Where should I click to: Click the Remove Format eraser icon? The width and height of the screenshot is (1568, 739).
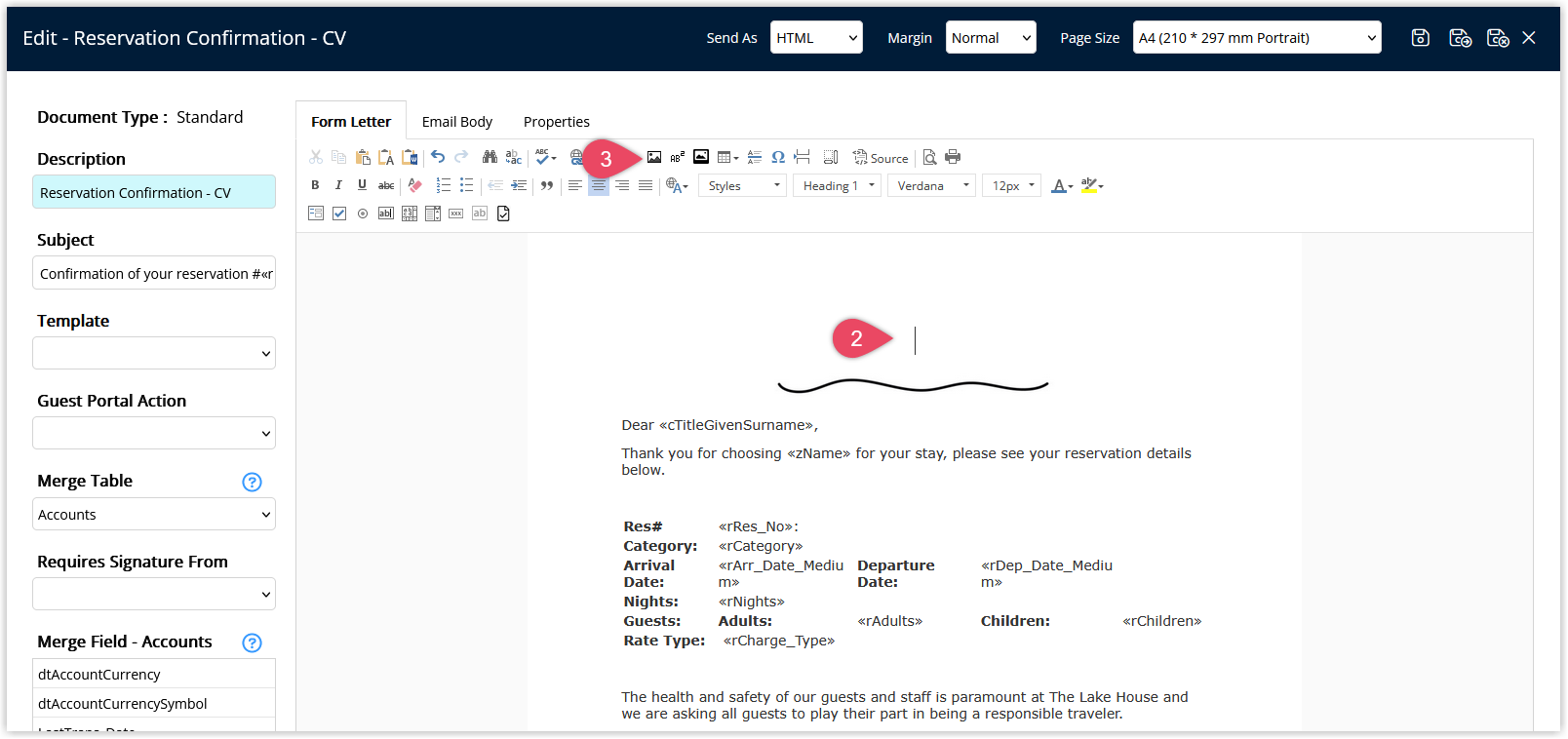point(414,185)
